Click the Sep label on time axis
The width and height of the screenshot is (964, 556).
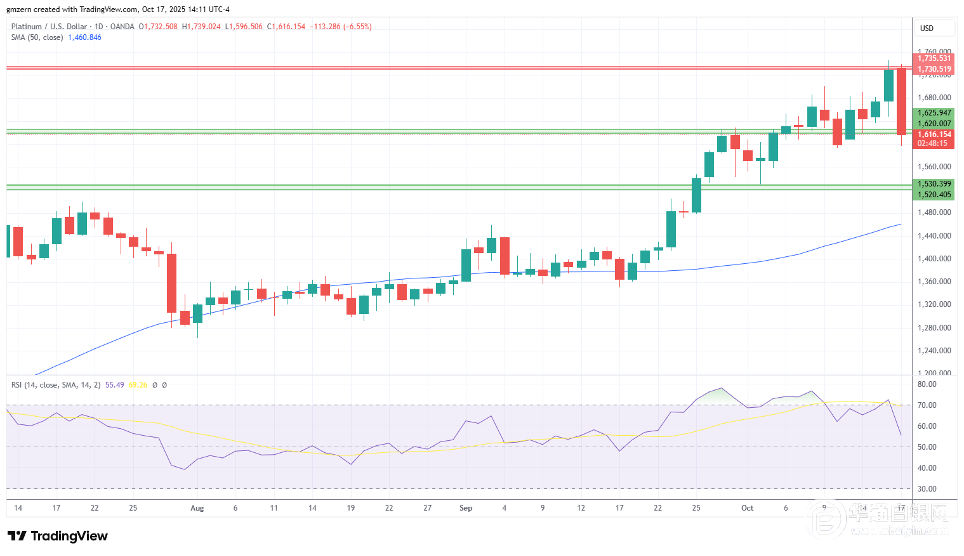pos(465,508)
